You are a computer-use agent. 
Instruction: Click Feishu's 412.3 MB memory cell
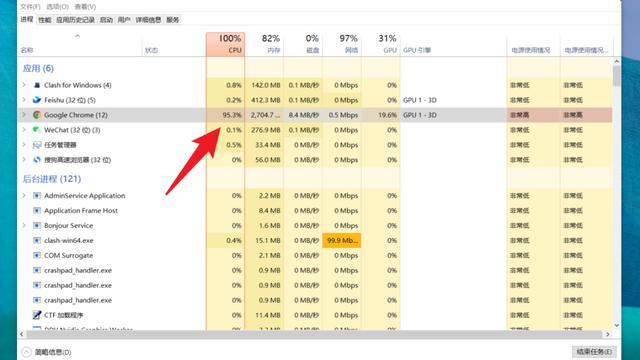coord(265,100)
